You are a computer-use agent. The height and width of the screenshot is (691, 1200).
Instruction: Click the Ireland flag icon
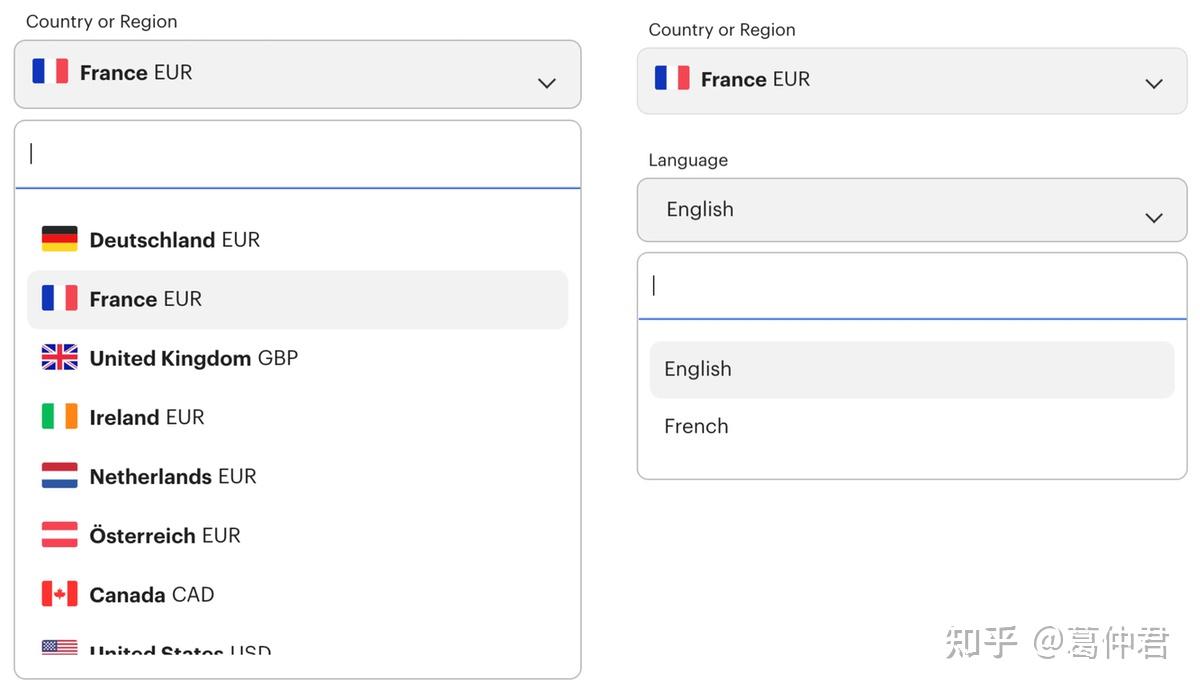(x=59, y=416)
